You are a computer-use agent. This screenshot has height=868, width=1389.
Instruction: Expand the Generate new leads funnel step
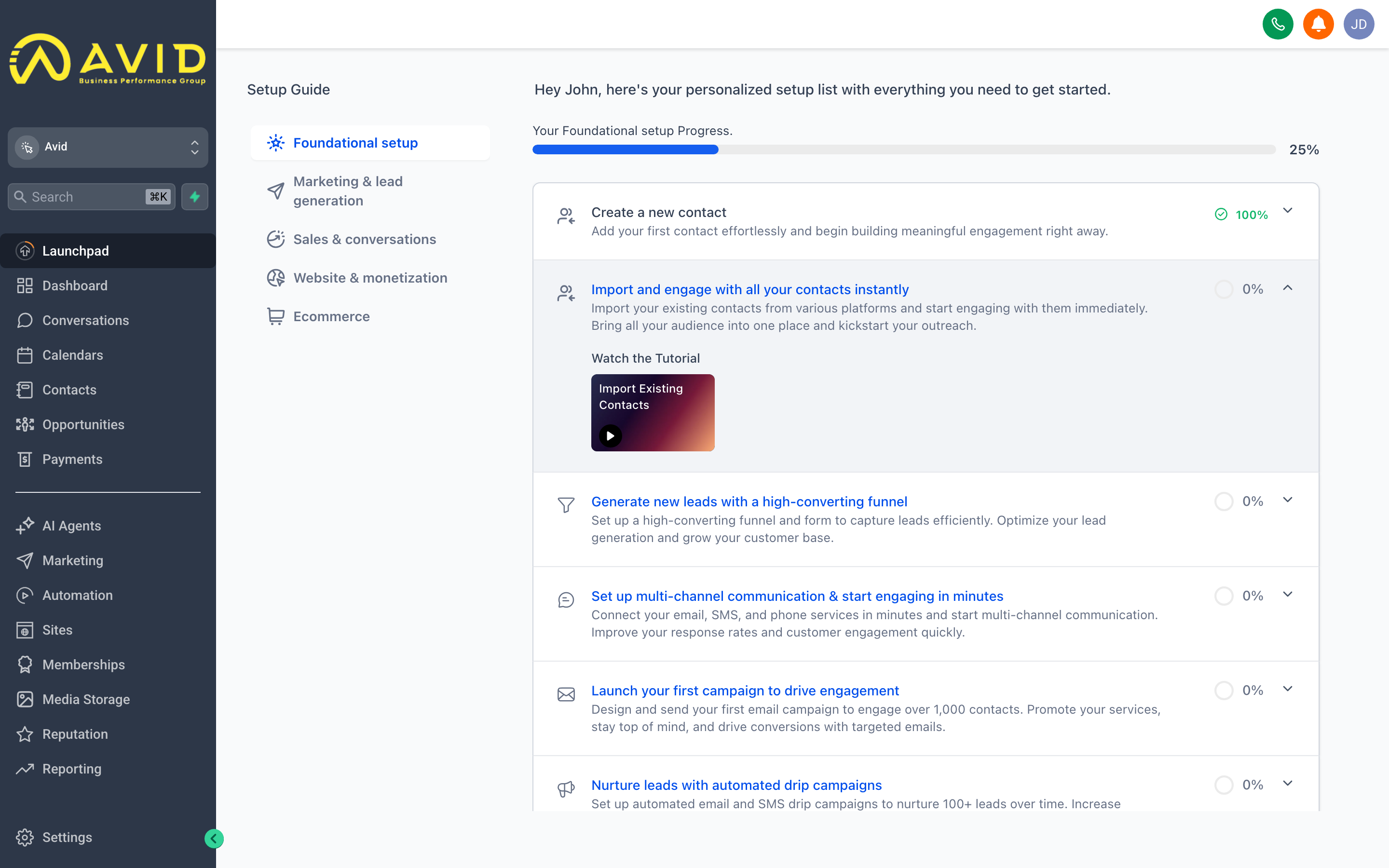pyautogui.click(x=1287, y=500)
